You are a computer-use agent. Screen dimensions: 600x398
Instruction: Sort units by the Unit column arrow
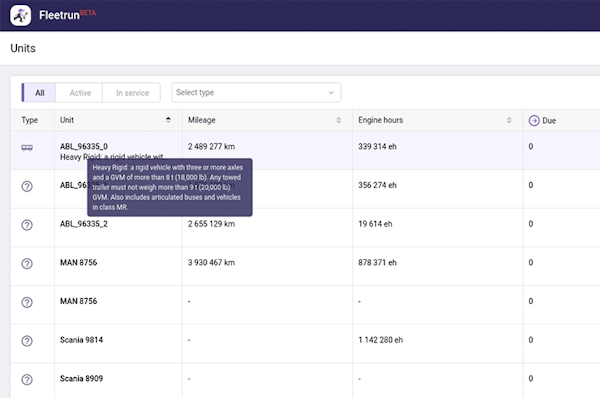168,120
